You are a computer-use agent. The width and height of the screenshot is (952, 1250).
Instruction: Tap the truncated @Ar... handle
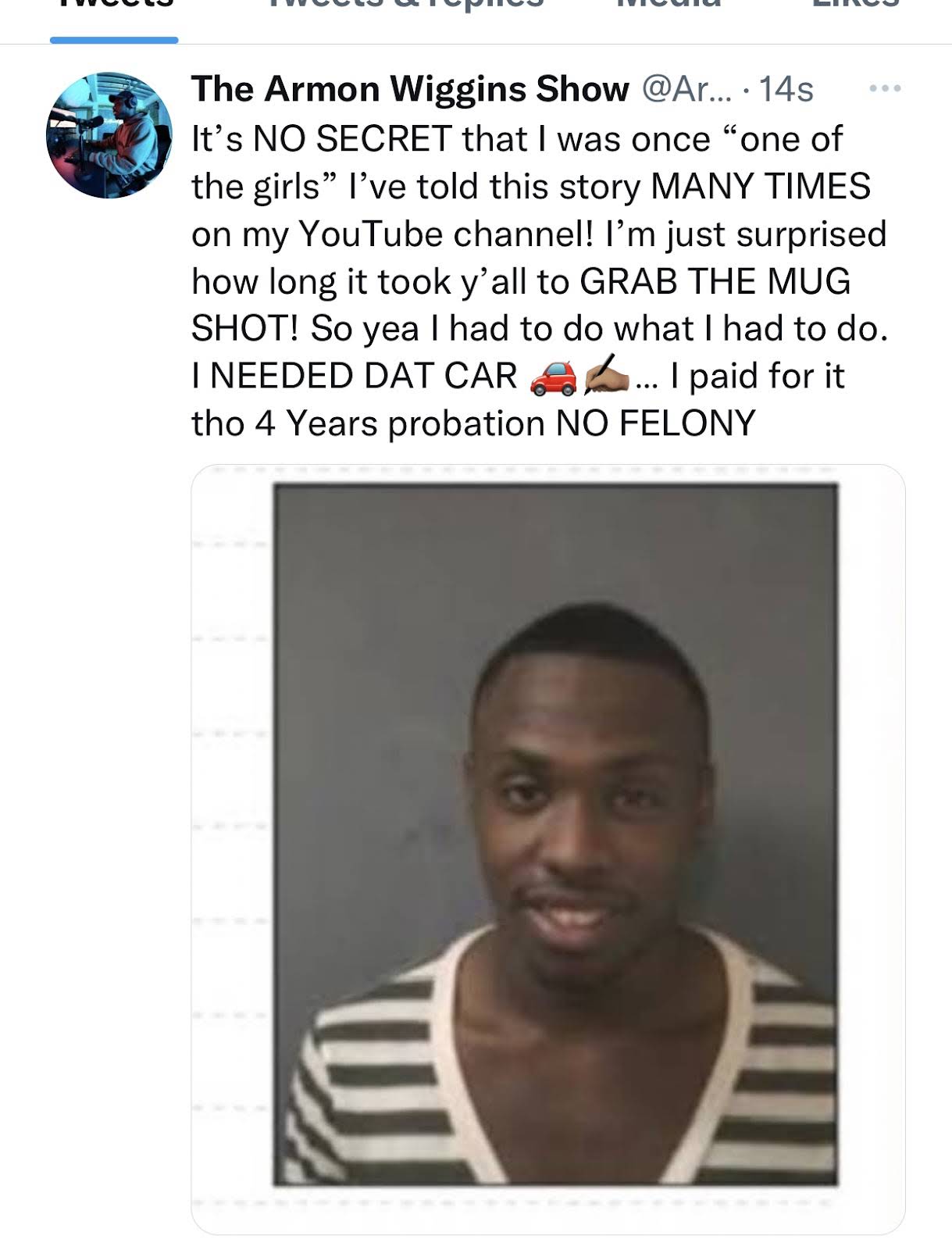pyautogui.click(x=687, y=89)
